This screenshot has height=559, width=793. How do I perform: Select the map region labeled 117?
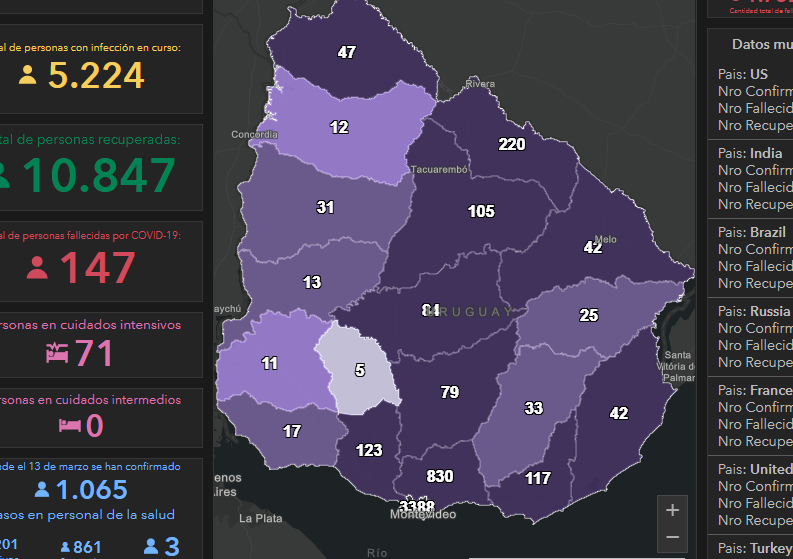[538, 478]
